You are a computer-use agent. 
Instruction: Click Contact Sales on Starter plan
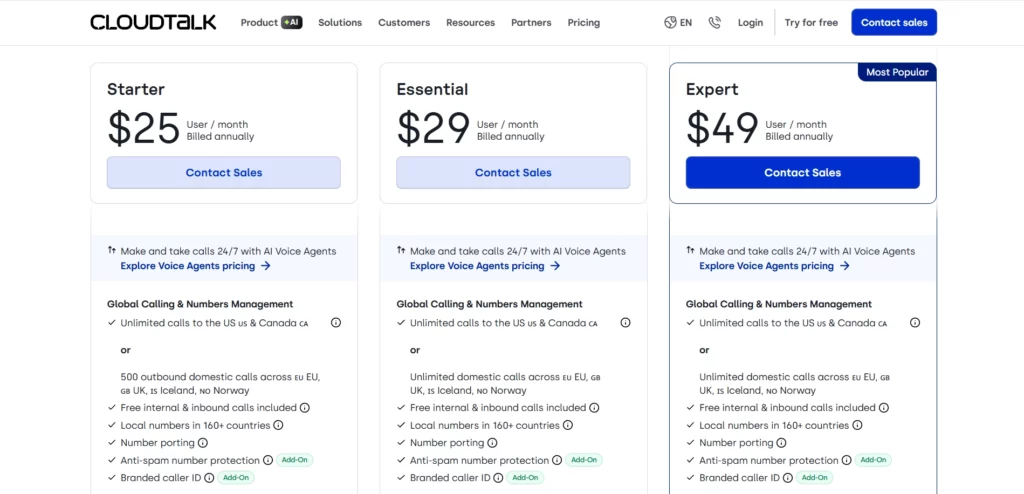pos(224,173)
